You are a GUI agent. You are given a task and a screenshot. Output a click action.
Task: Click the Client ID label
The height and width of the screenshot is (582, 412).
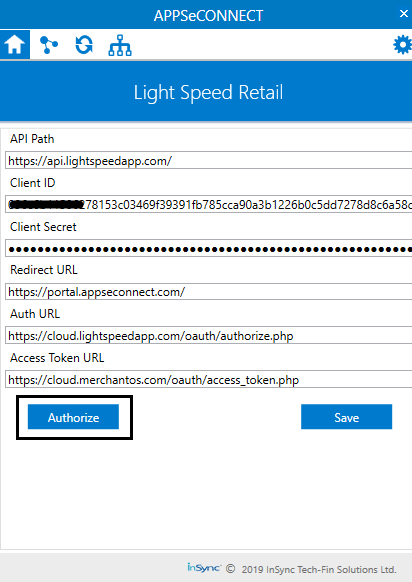[x=33, y=183]
